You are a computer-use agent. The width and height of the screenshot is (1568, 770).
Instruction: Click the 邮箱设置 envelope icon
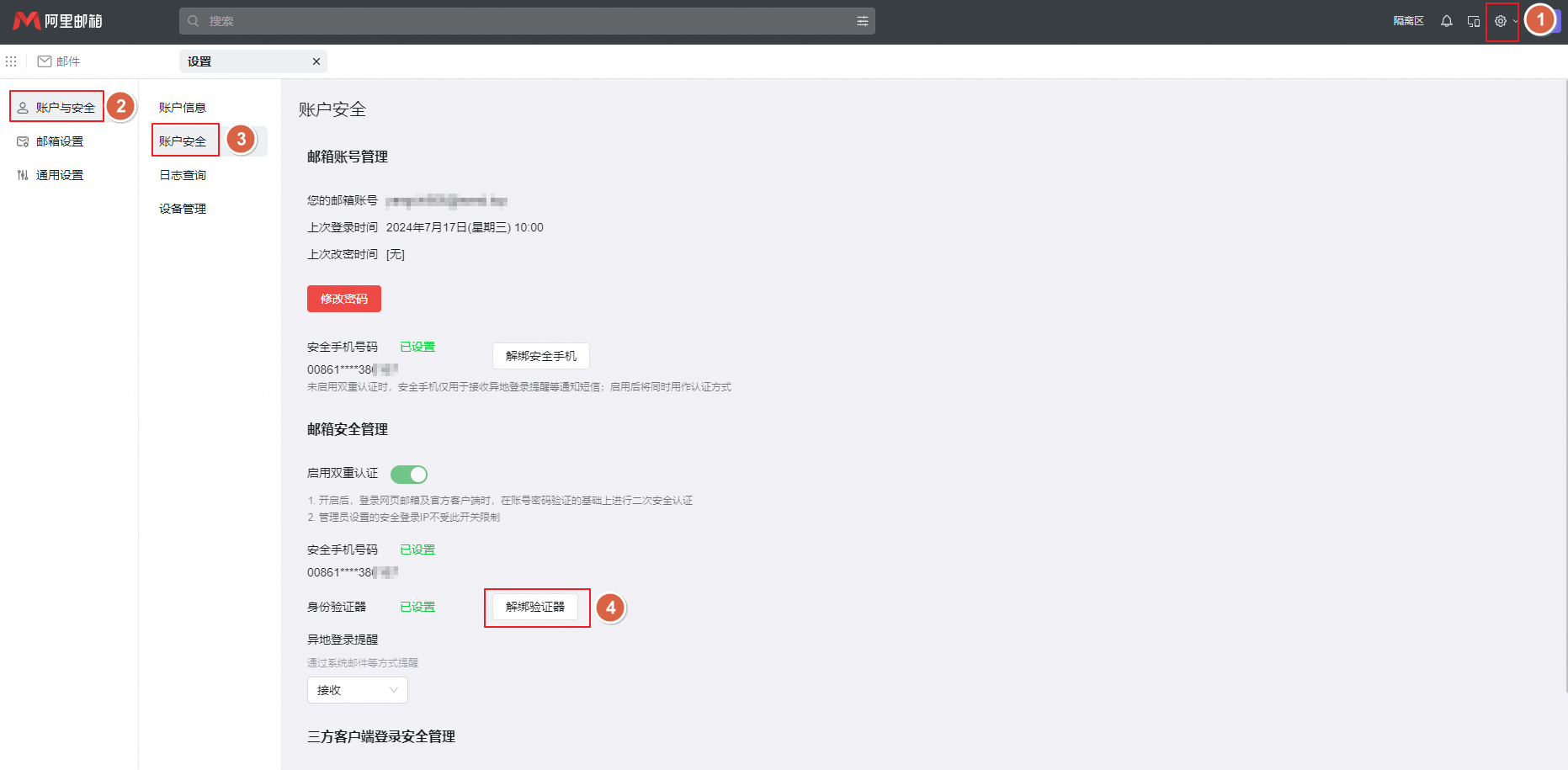[x=22, y=141]
